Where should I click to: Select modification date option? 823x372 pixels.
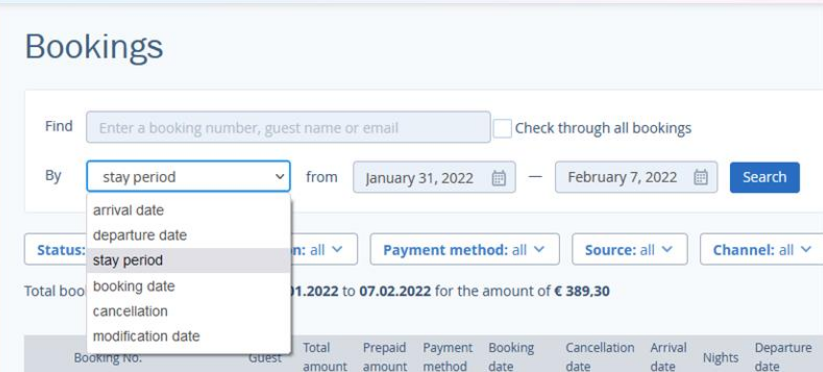(x=188, y=336)
